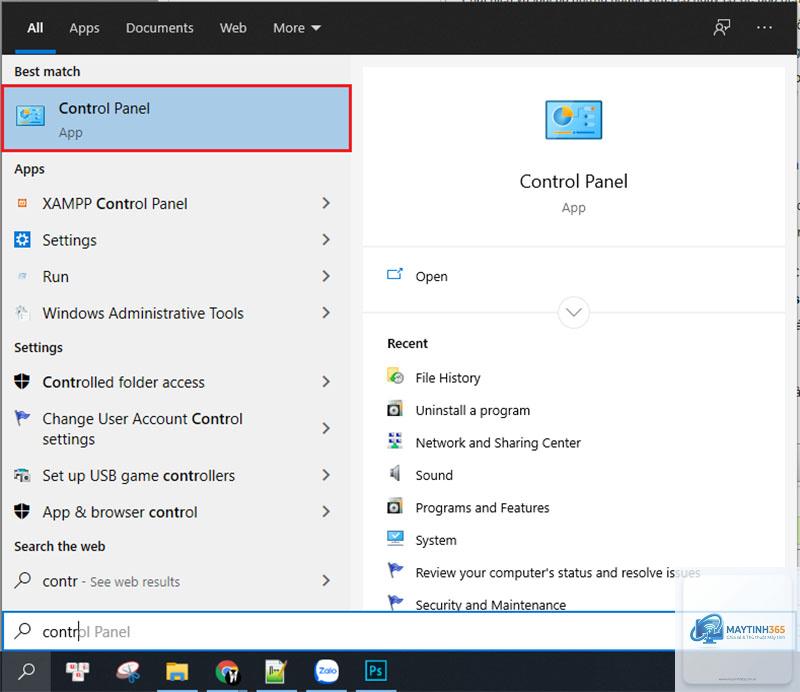The image size is (800, 692).
Task: Switch to the Web tab
Action: click(233, 28)
